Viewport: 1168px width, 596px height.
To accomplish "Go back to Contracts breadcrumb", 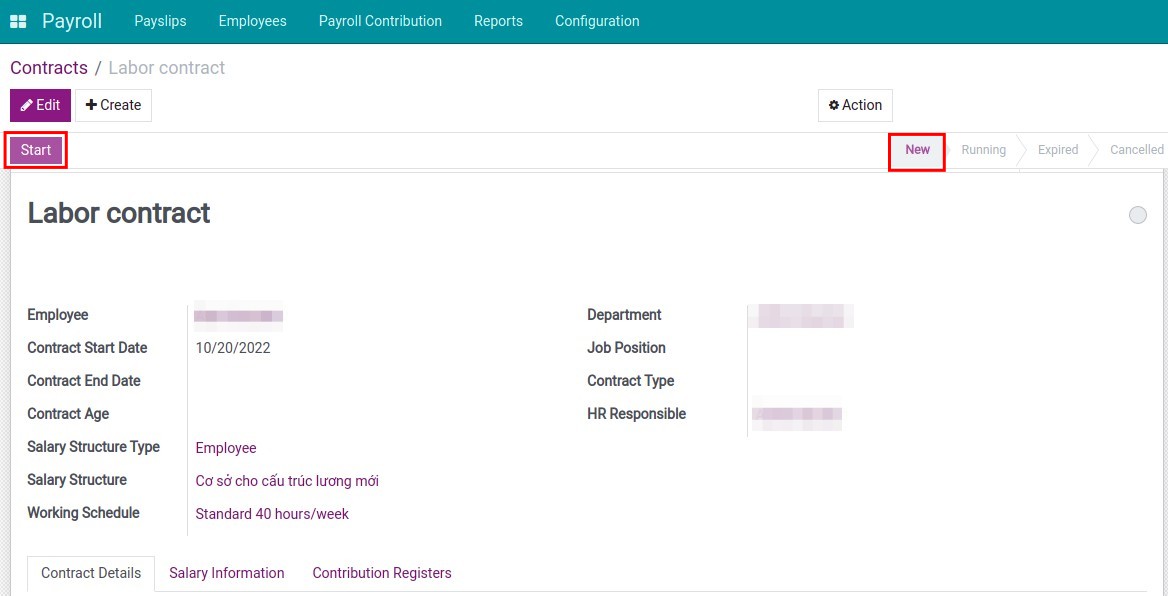I will 49,68.
